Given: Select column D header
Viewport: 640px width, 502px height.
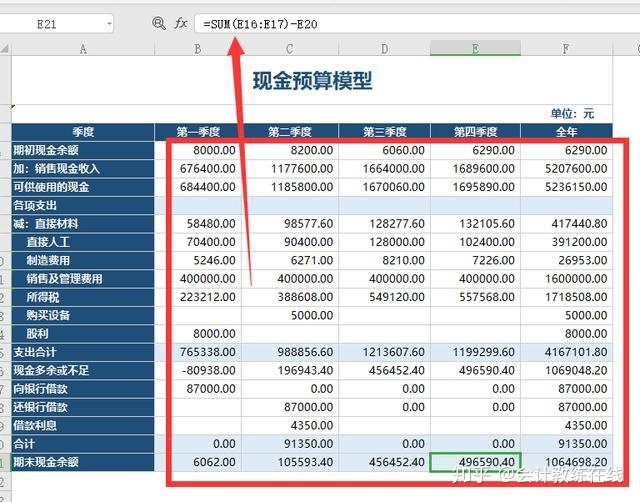Looking at the screenshot, I should [x=384, y=49].
